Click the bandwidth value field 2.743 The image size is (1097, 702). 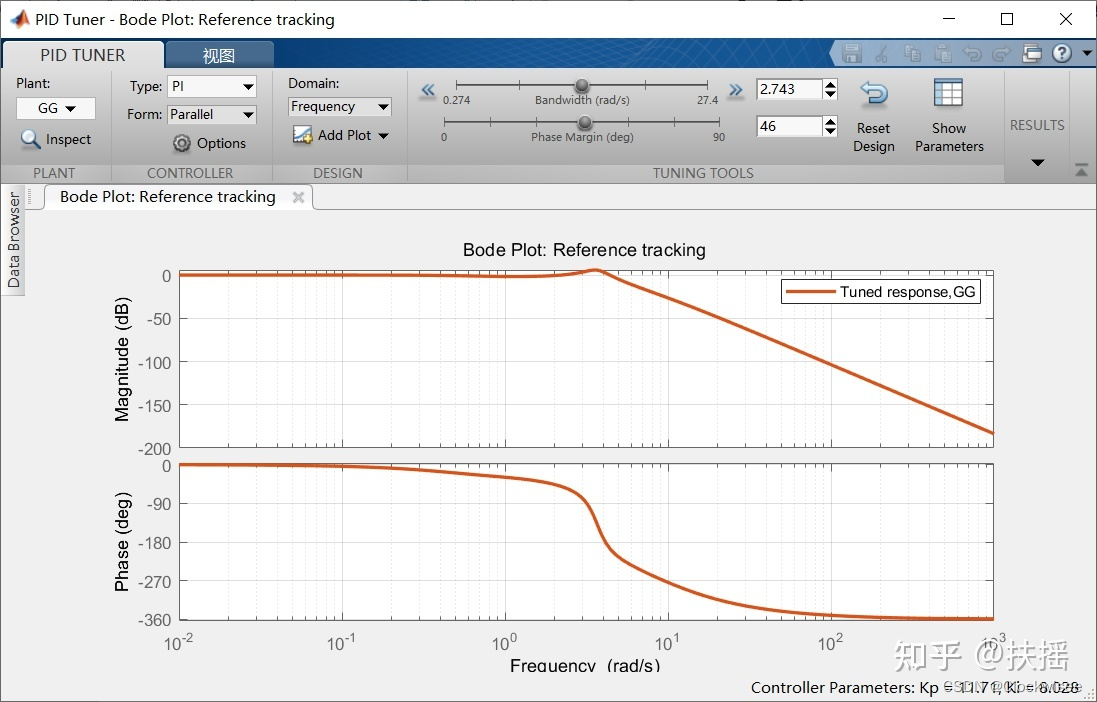tap(788, 89)
